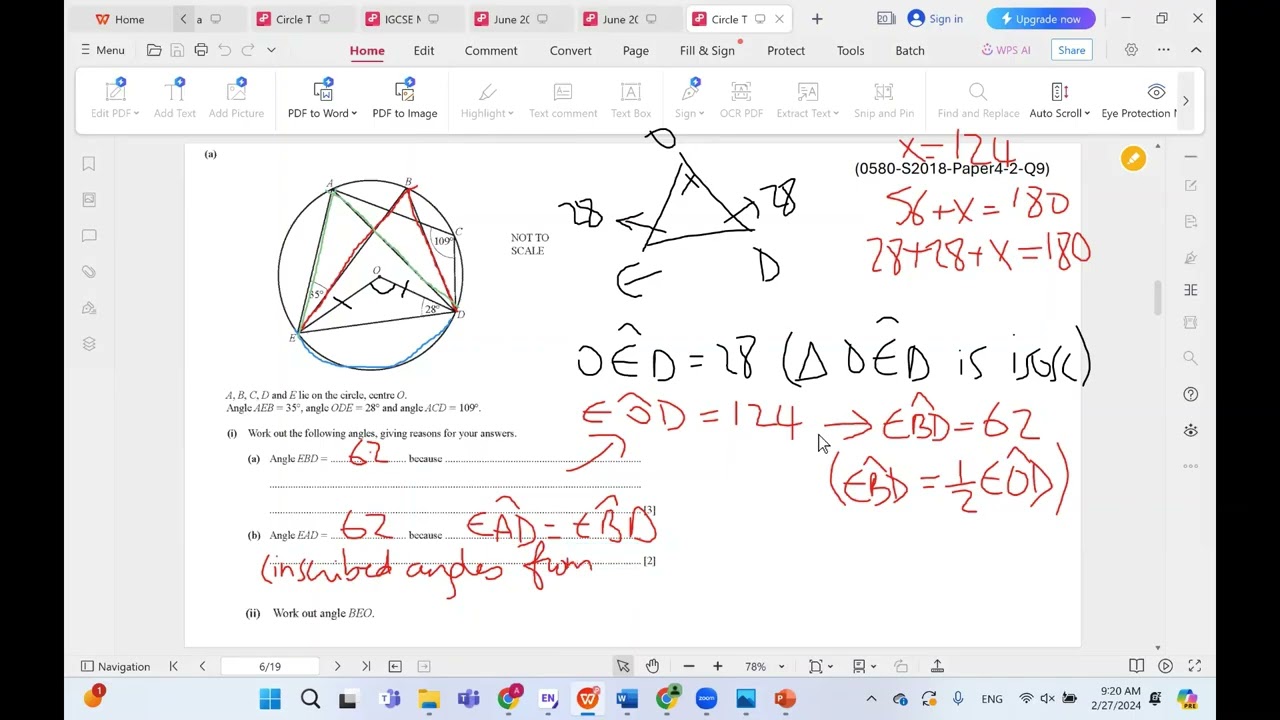Expand the quick access toolbar customize arrow
The width and height of the screenshot is (1280, 720).
[x=271, y=50]
